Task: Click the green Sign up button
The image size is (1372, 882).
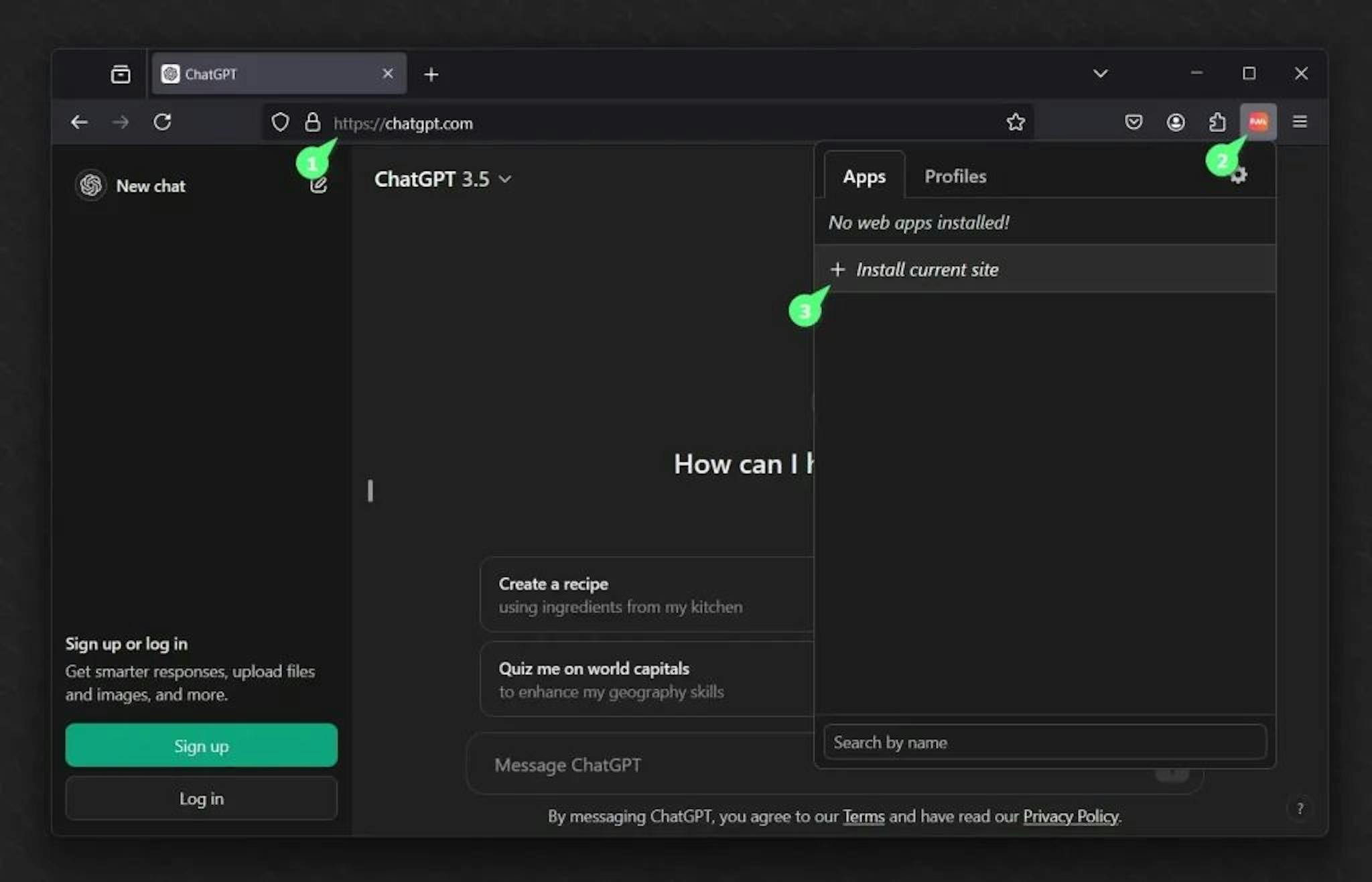Action: 202,745
